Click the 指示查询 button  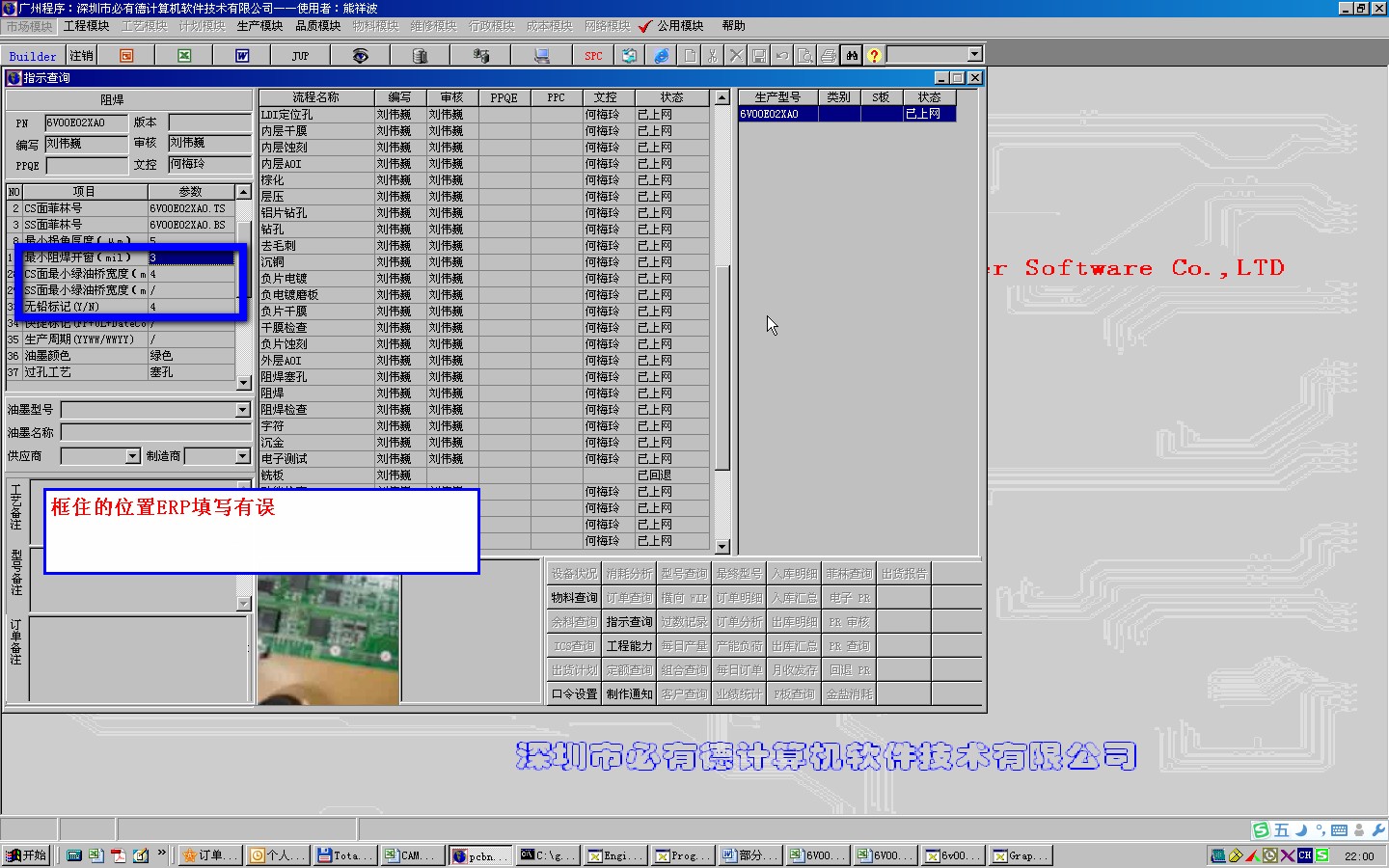(629, 622)
